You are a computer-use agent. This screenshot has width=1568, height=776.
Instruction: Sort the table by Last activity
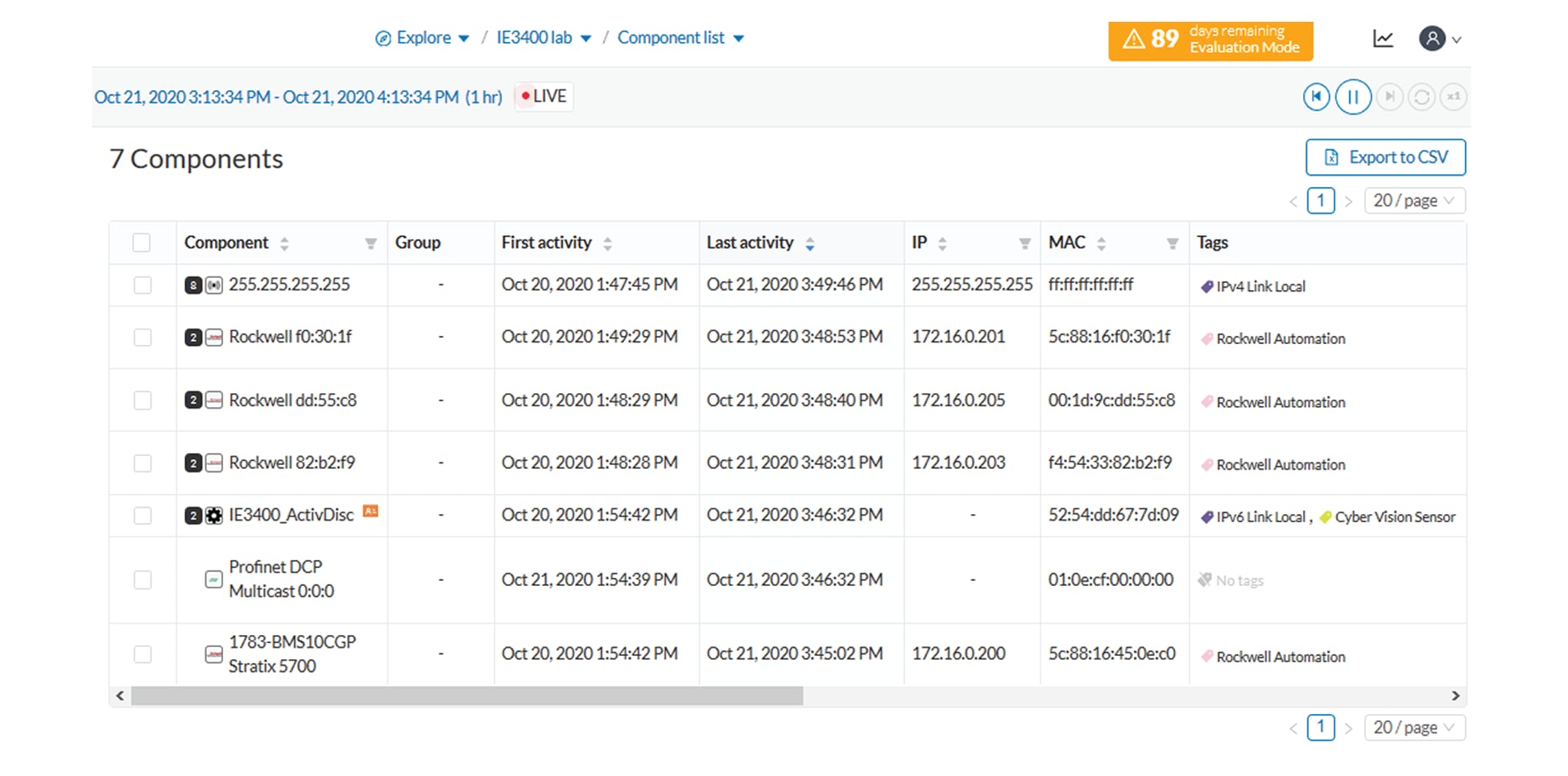809,243
